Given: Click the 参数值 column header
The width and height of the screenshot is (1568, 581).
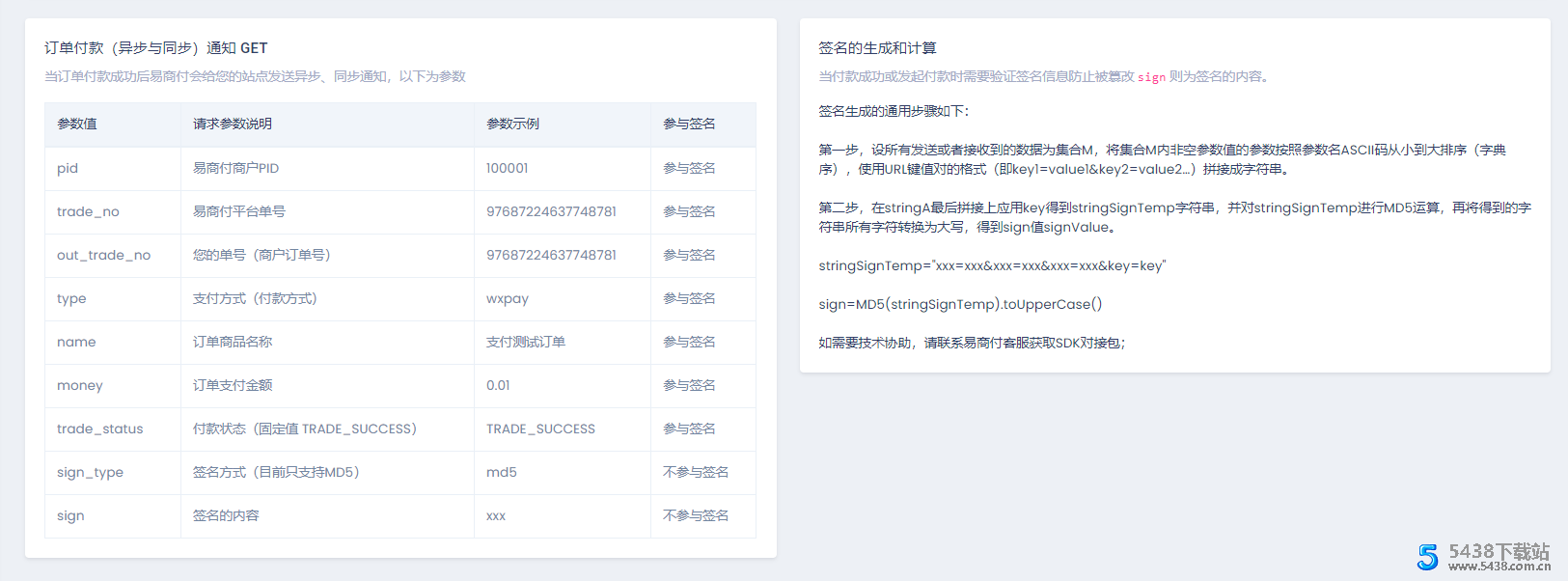Looking at the screenshot, I should coord(77,124).
